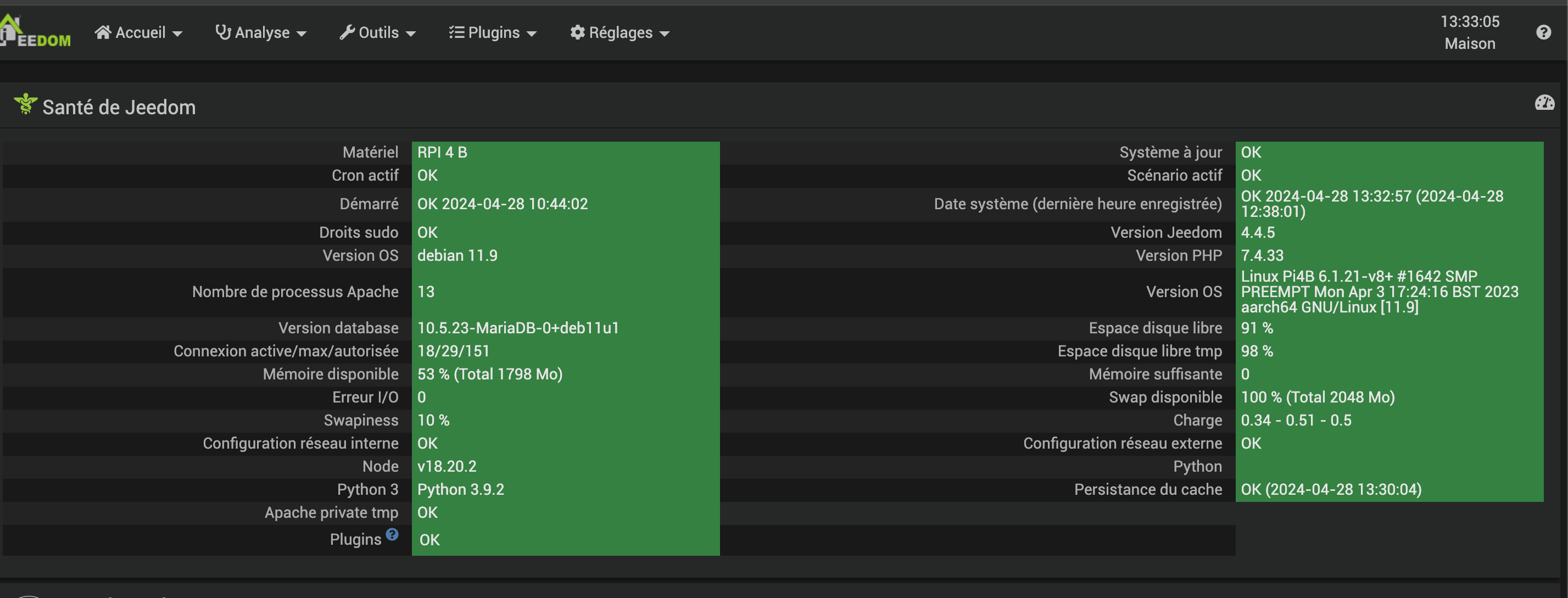Open help via top-right question mark

(1543, 32)
